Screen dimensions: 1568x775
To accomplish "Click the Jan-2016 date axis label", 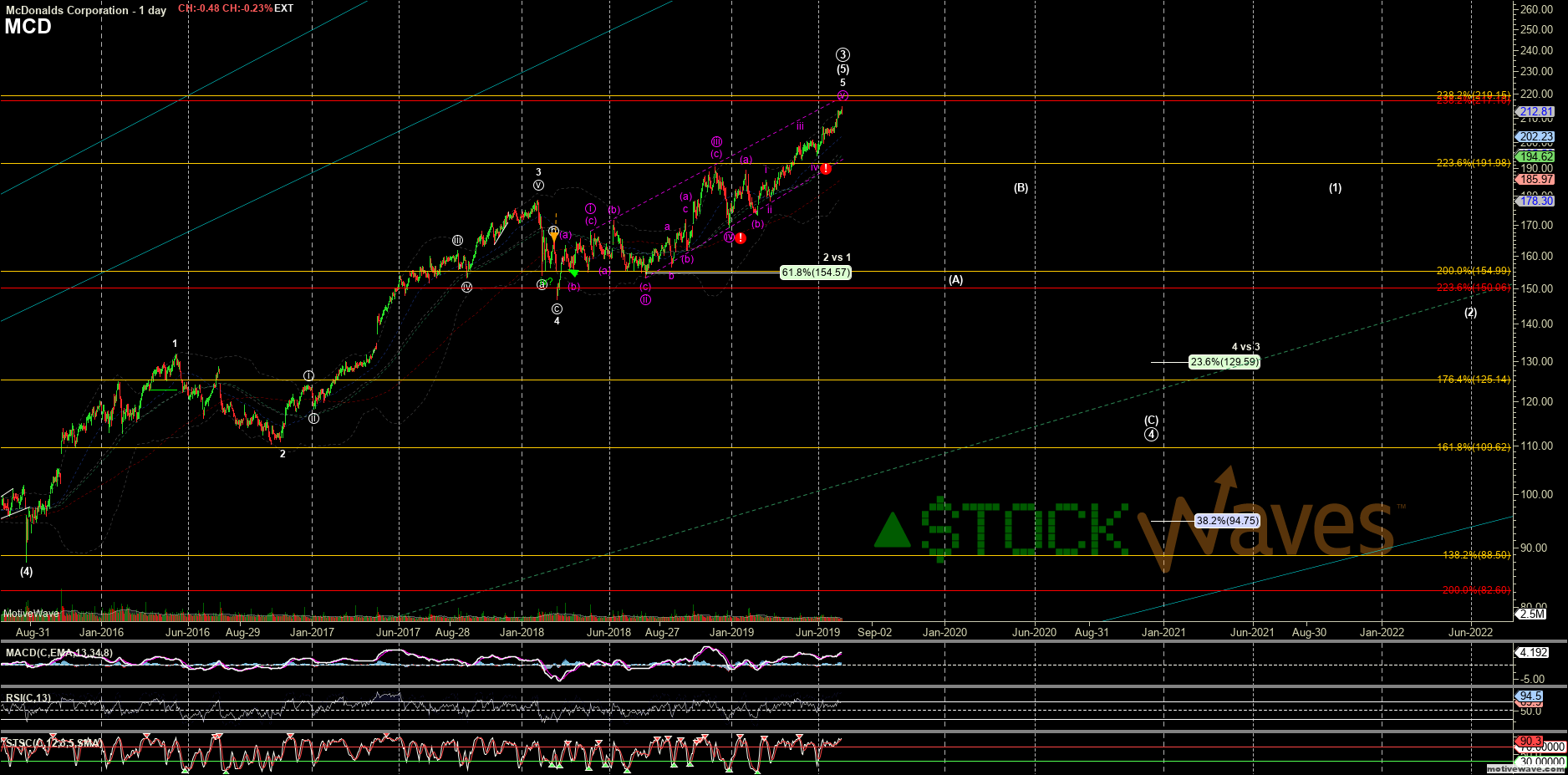I will point(101,632).
